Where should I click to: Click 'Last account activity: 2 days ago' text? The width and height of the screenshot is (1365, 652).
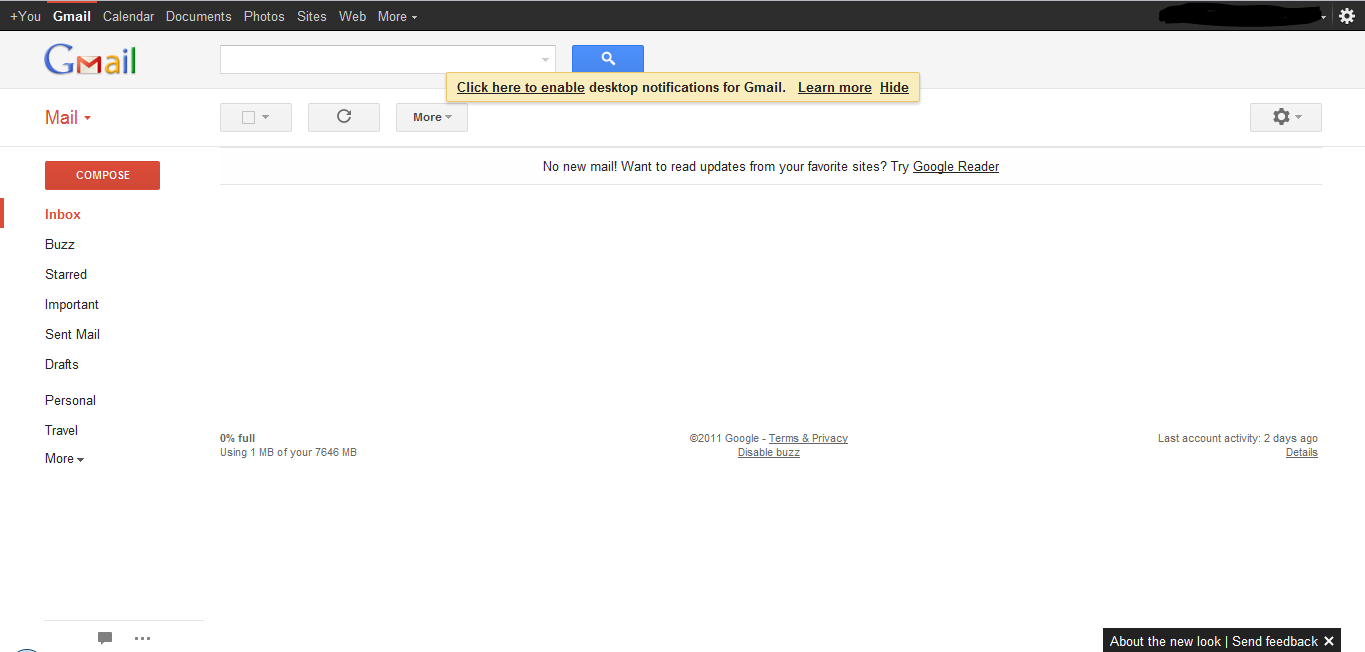coord(1238,438)
